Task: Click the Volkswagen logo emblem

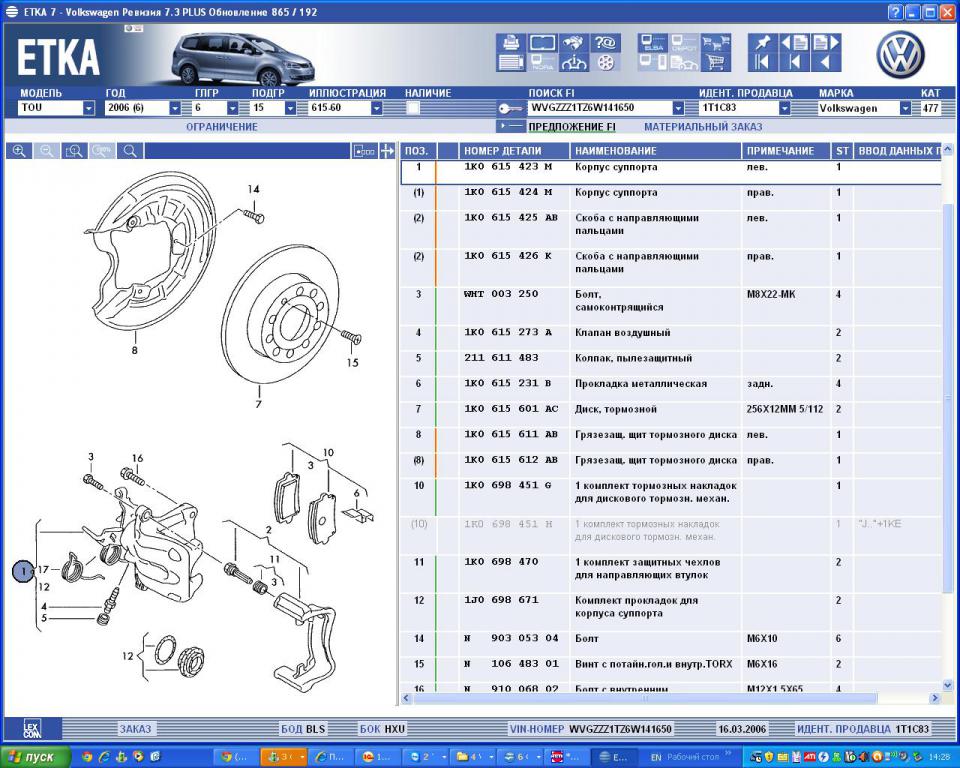Action: pyautogui.click(x=900, y=55)
